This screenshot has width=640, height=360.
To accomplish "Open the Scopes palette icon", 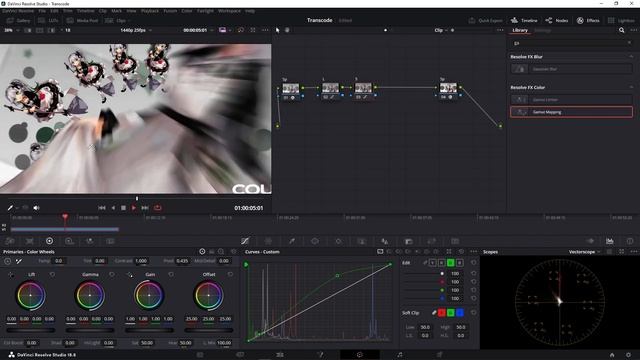I will 609,241.
